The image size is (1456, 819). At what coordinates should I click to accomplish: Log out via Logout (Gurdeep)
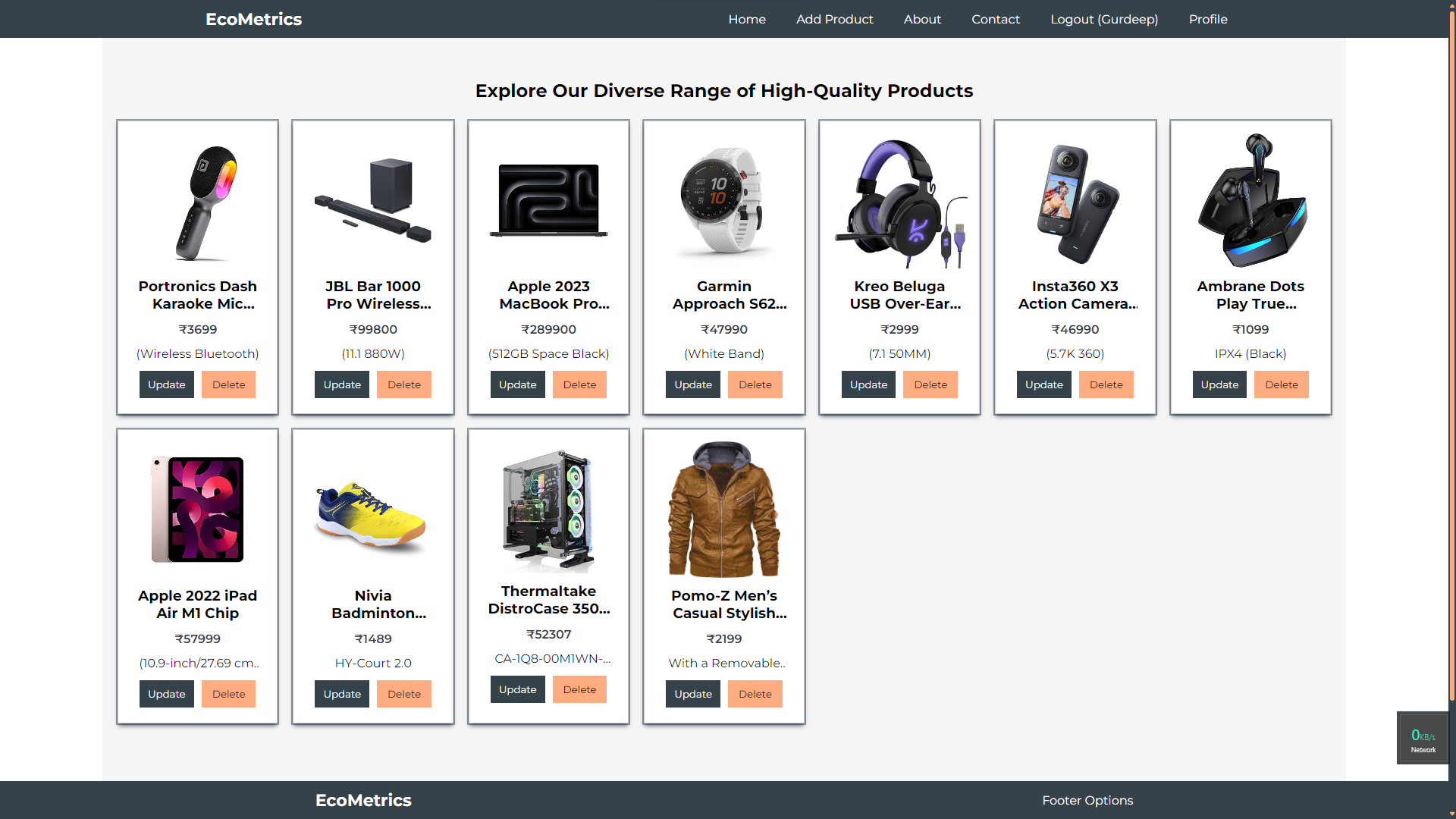point(1104,19)
